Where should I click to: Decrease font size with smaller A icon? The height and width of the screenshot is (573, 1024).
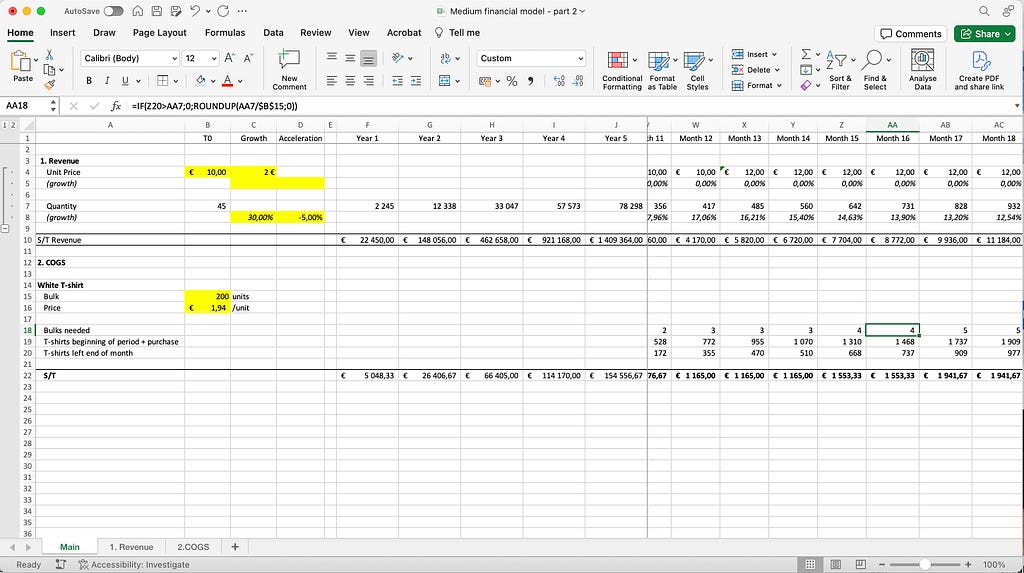tap(248, 58)
